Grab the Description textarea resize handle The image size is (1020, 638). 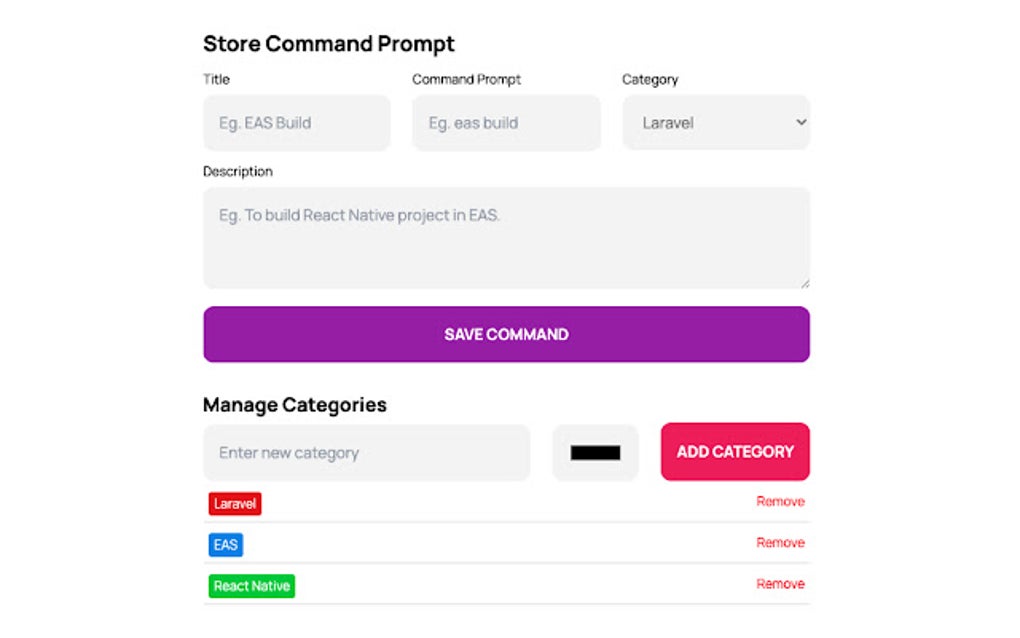(x=805, y=283)
